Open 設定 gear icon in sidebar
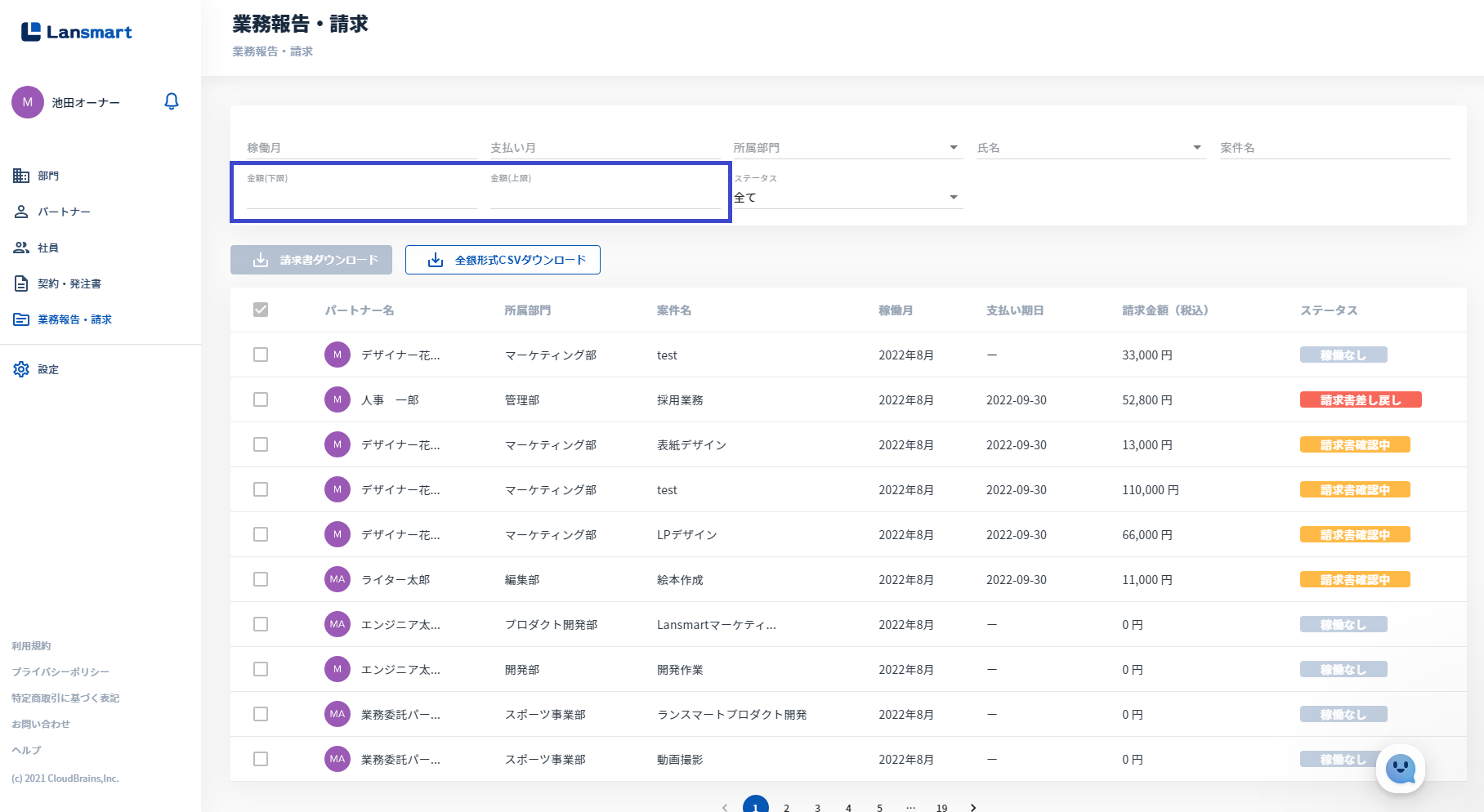Viewport: 1484px width, 812px height. (x=21, y=369)
